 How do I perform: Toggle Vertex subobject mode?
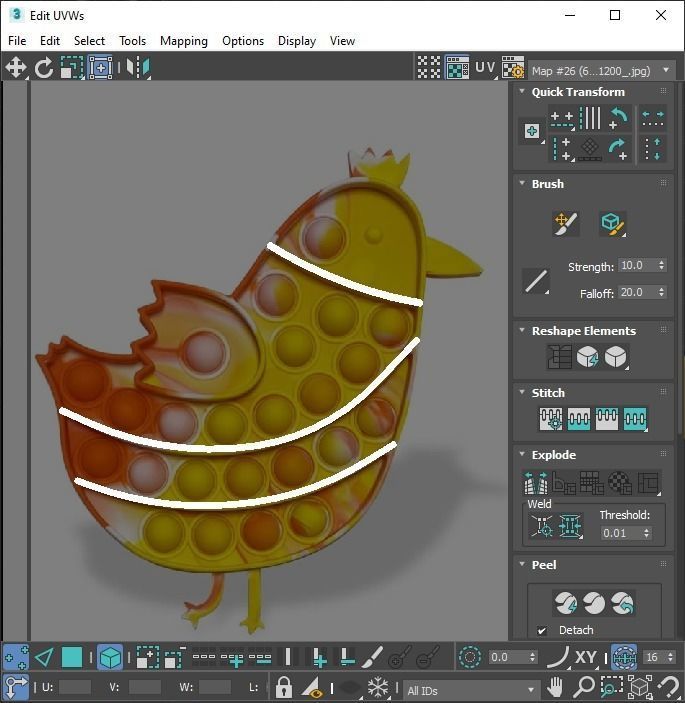coord(16,657)
